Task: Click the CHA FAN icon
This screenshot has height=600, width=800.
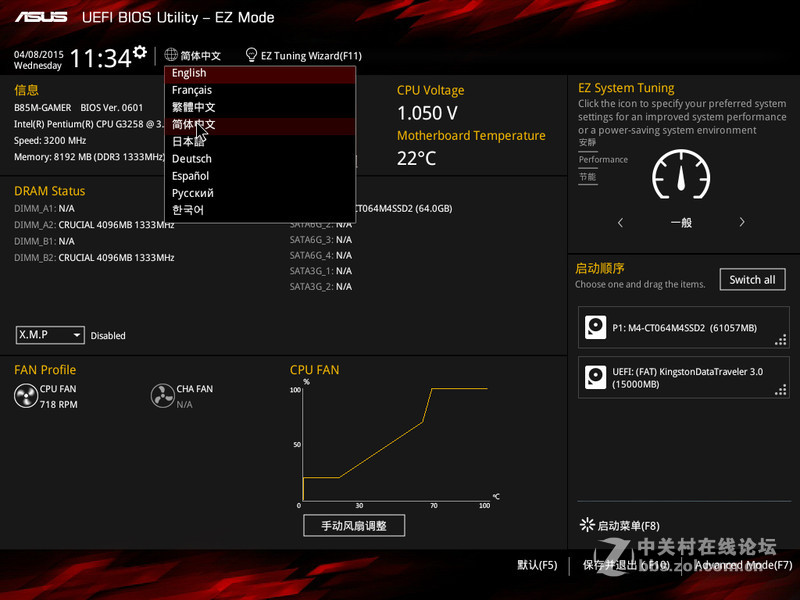Action: click(163, 395)
